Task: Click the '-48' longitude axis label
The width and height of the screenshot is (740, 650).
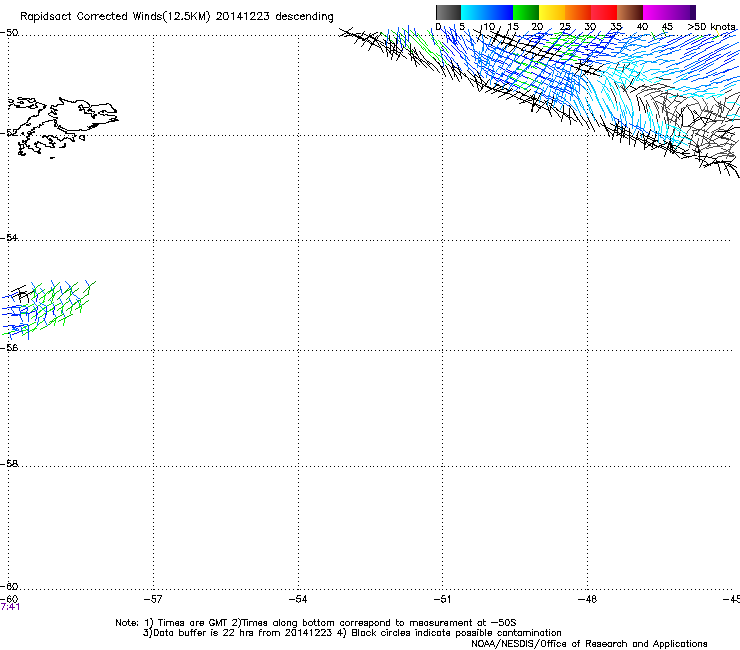Action: (587, 599)
